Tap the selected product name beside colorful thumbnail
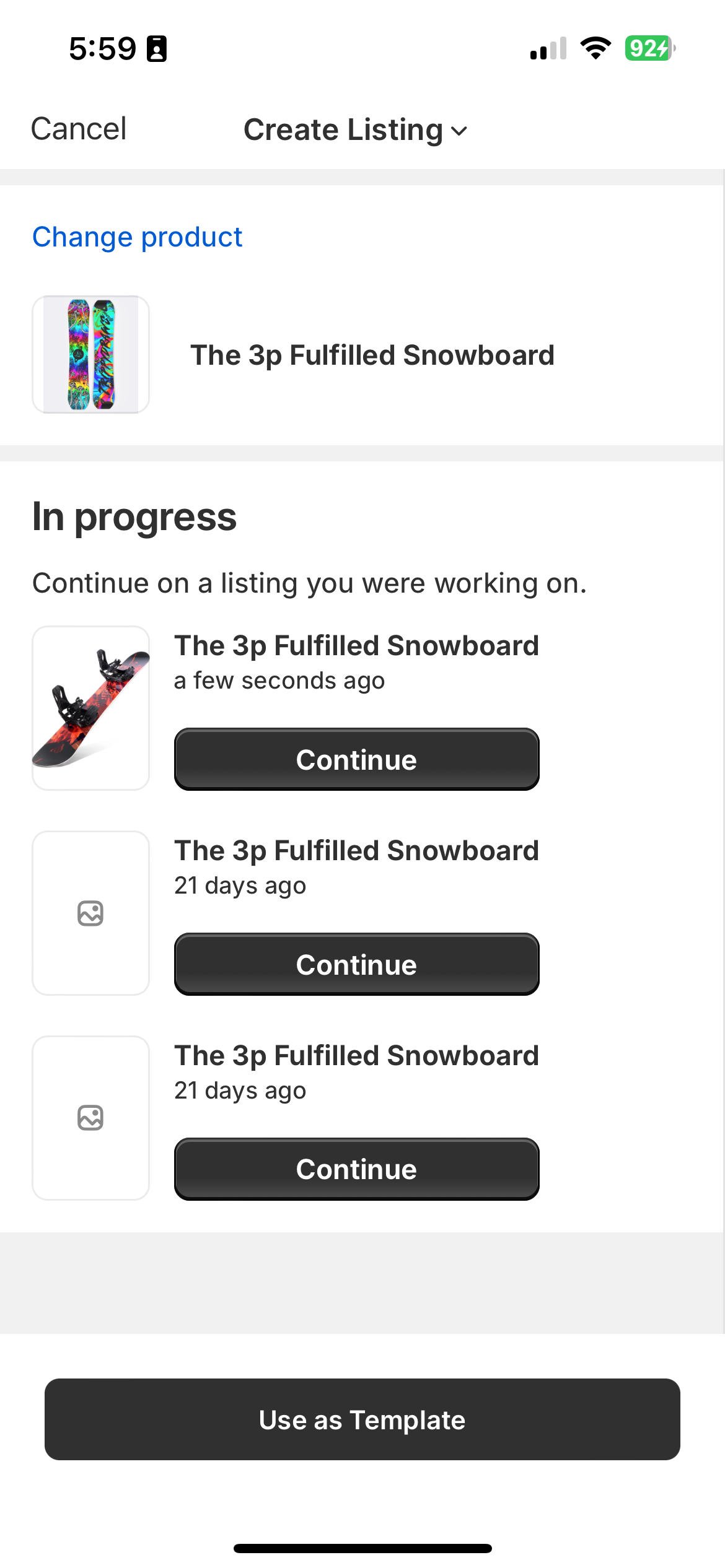This screenshot has width=725, height=1568. tap(372, 355)
